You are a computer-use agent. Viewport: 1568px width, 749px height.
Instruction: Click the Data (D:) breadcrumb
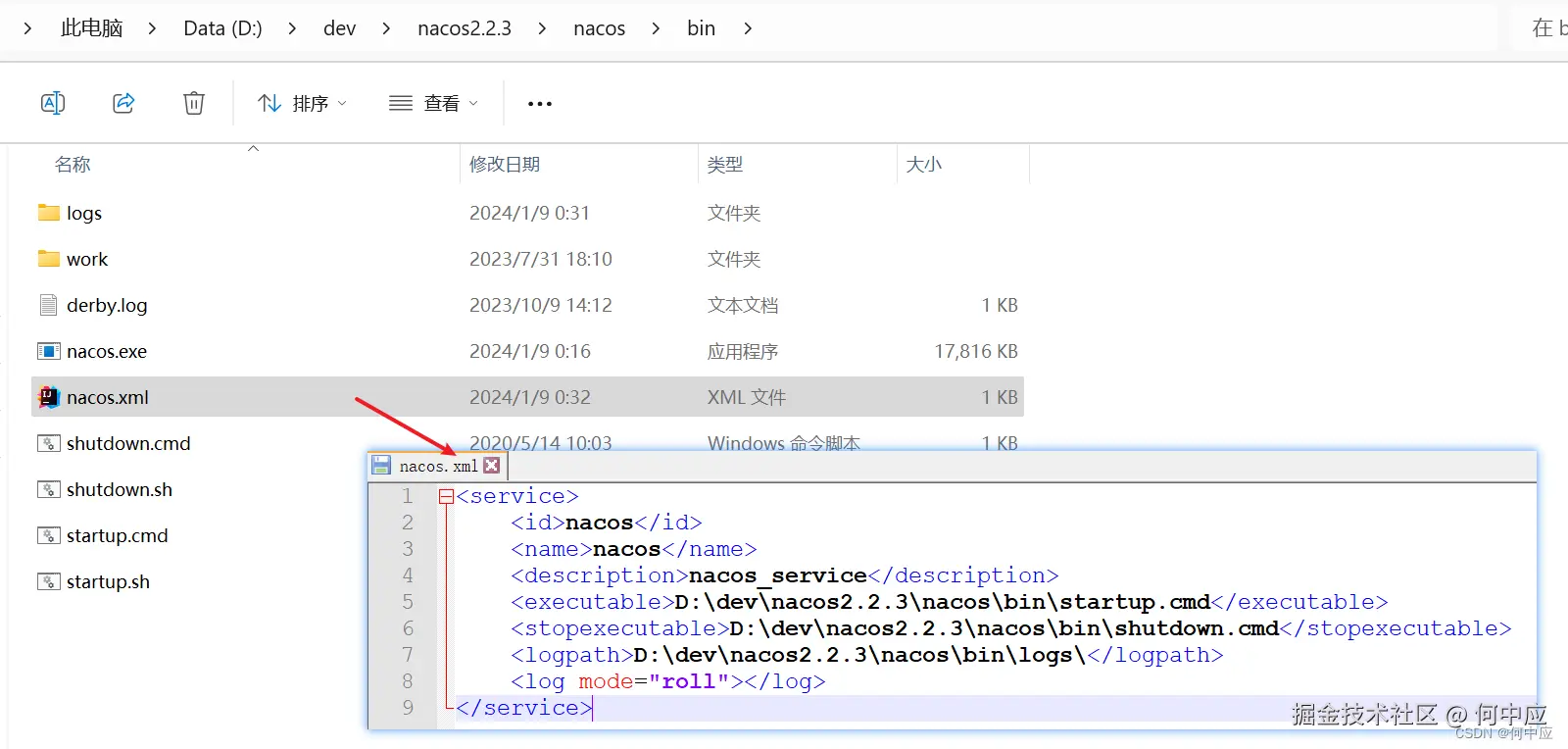222,28
